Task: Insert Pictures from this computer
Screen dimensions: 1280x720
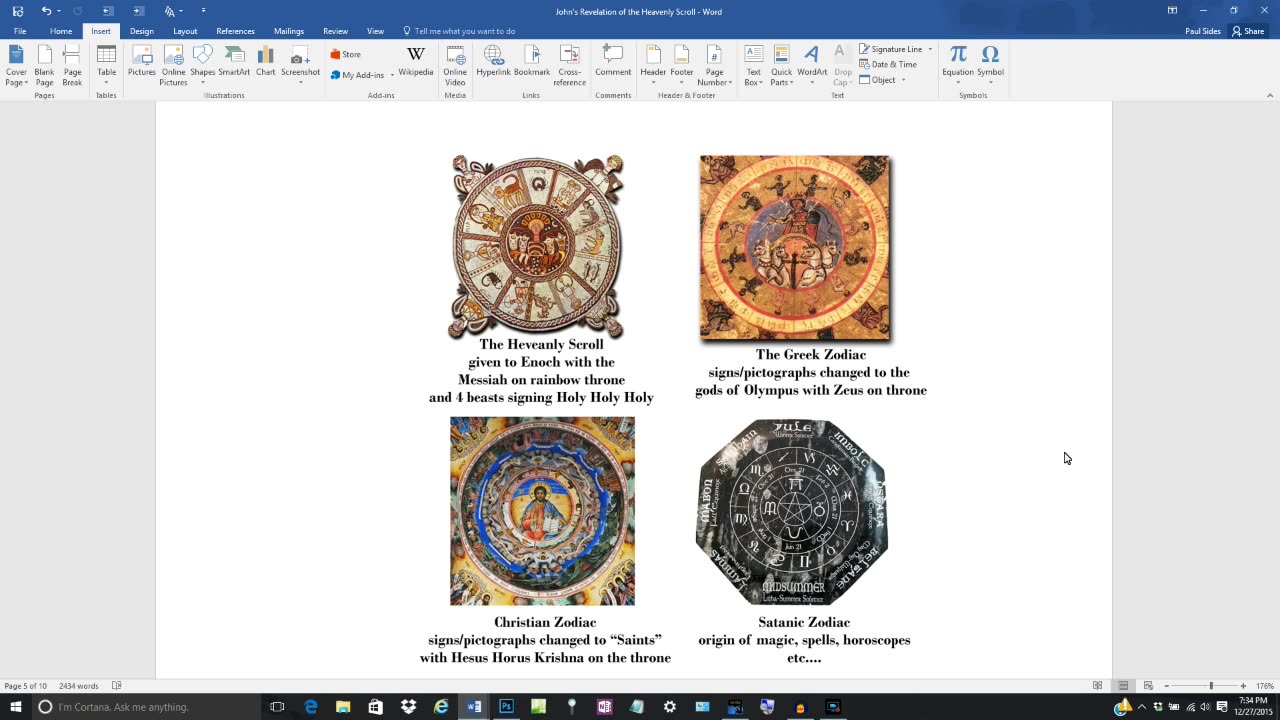Action: (x=142, y=61)
